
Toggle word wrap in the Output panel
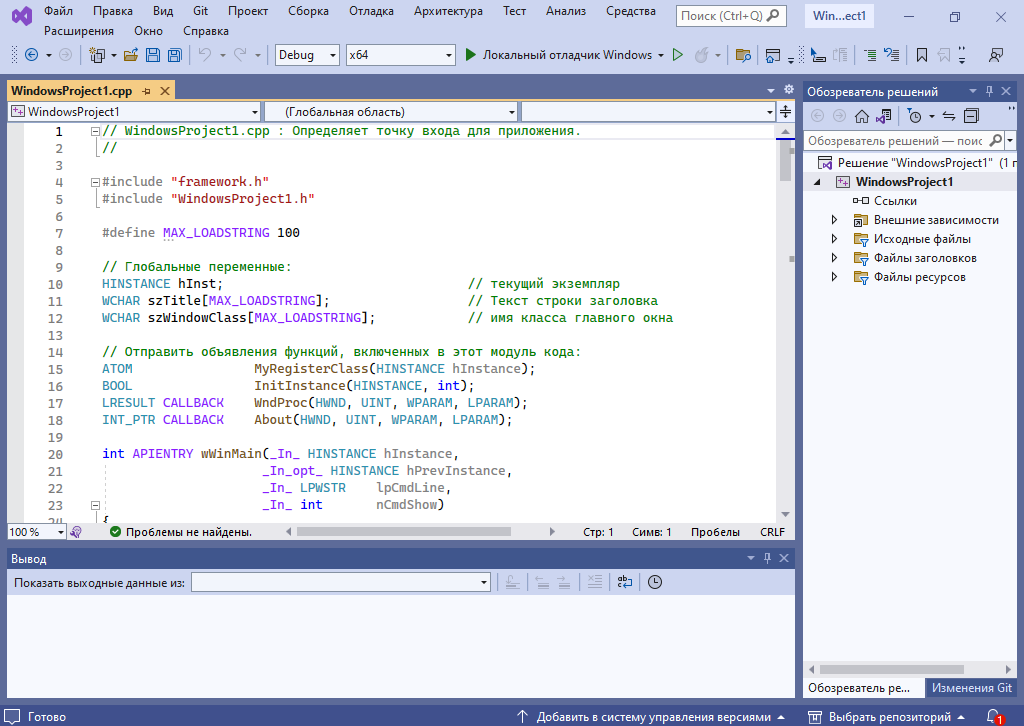pyautogui.click(x=624, y=582)
